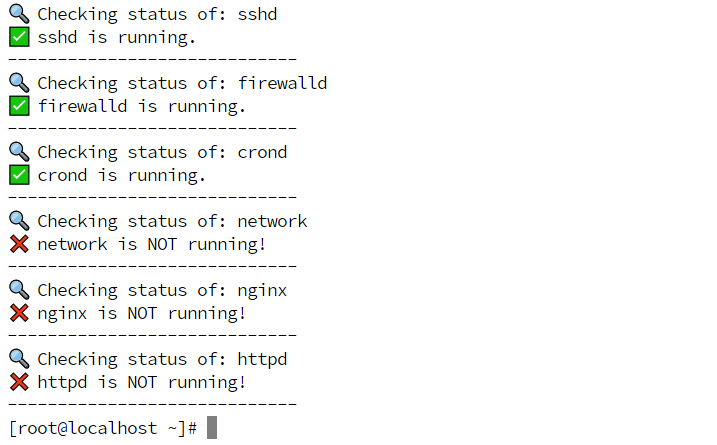Click 'Checking status of: firewalld' line
Screen dimensions: 717x445
pos(182,83)
